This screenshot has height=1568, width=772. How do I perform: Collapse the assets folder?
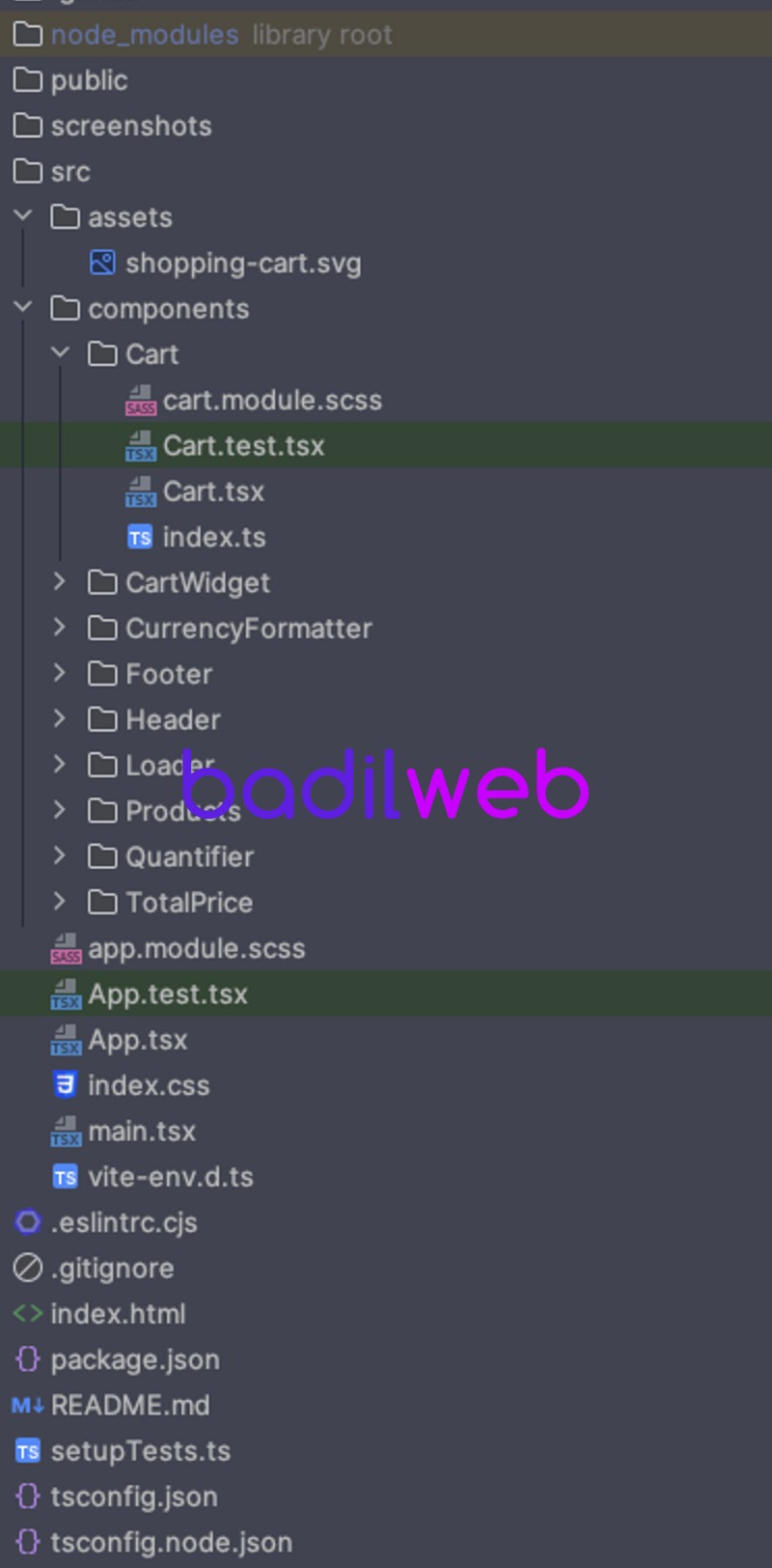[23, 216]
